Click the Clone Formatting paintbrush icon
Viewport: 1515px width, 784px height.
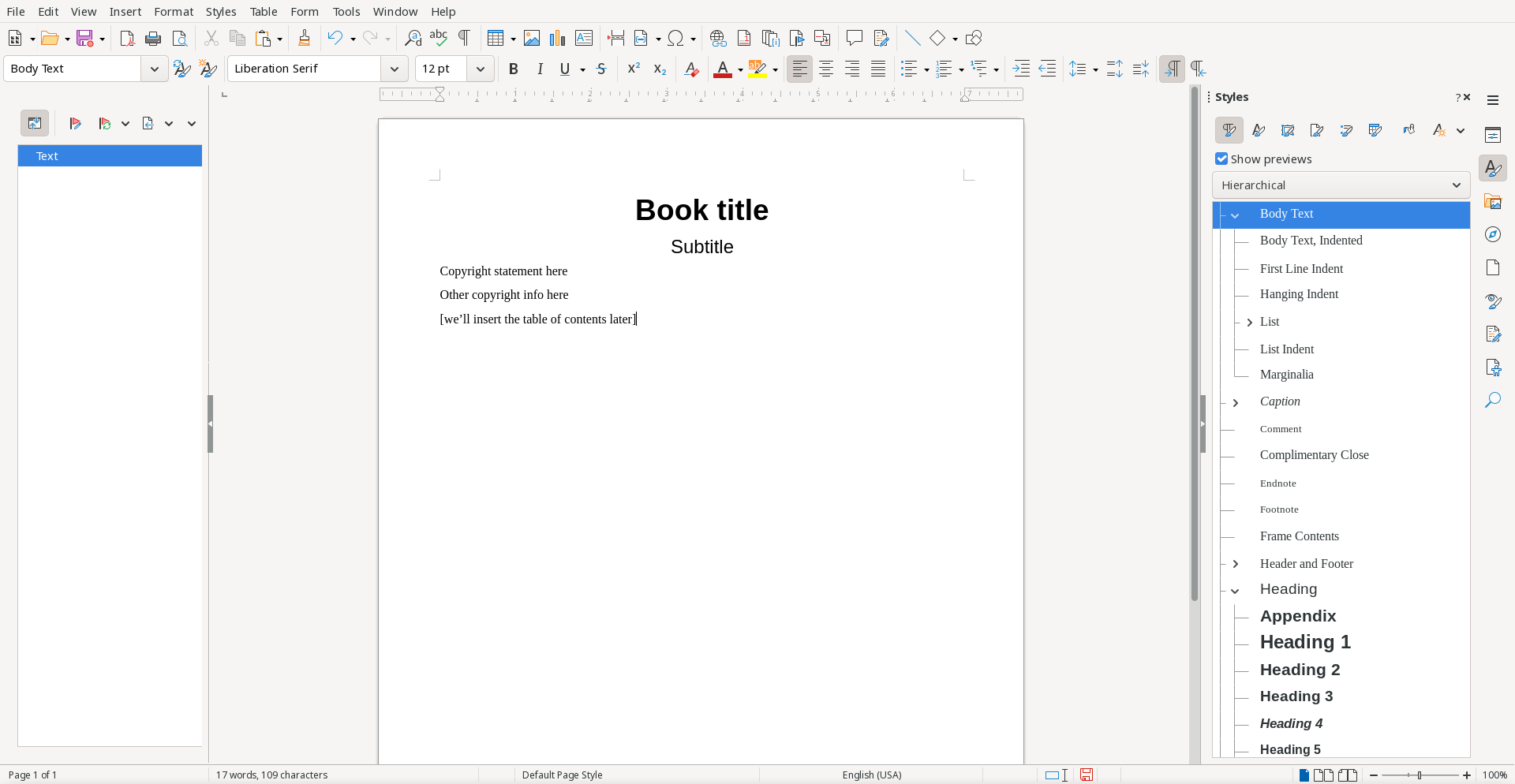(x=305, y=38)
